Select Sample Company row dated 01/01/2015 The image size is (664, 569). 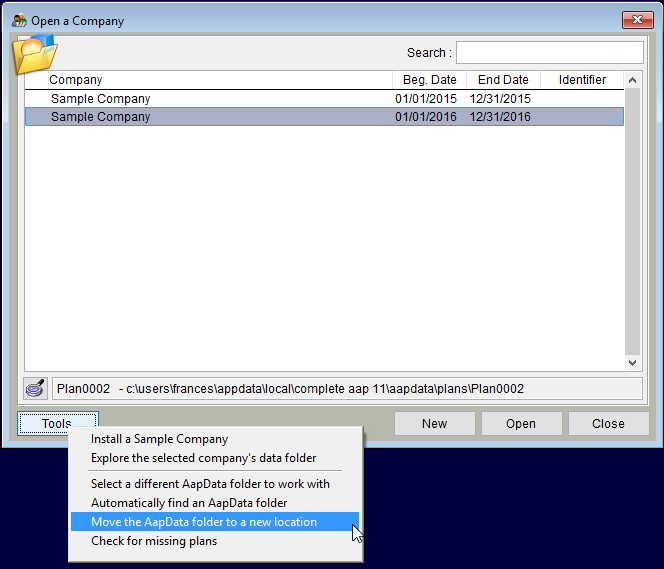[324, 99]
